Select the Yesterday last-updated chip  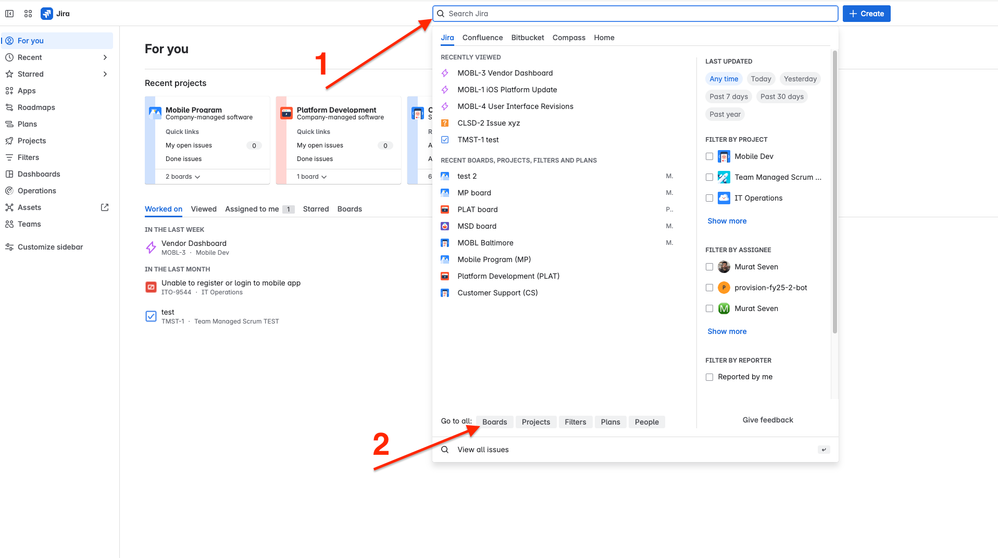coord(800,79)
